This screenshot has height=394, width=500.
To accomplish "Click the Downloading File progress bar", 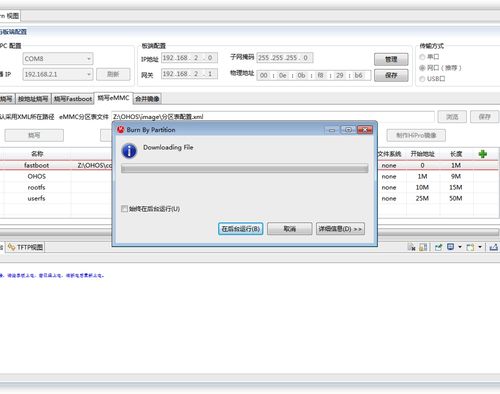I will pyautogui.click(x=245, y=169).
